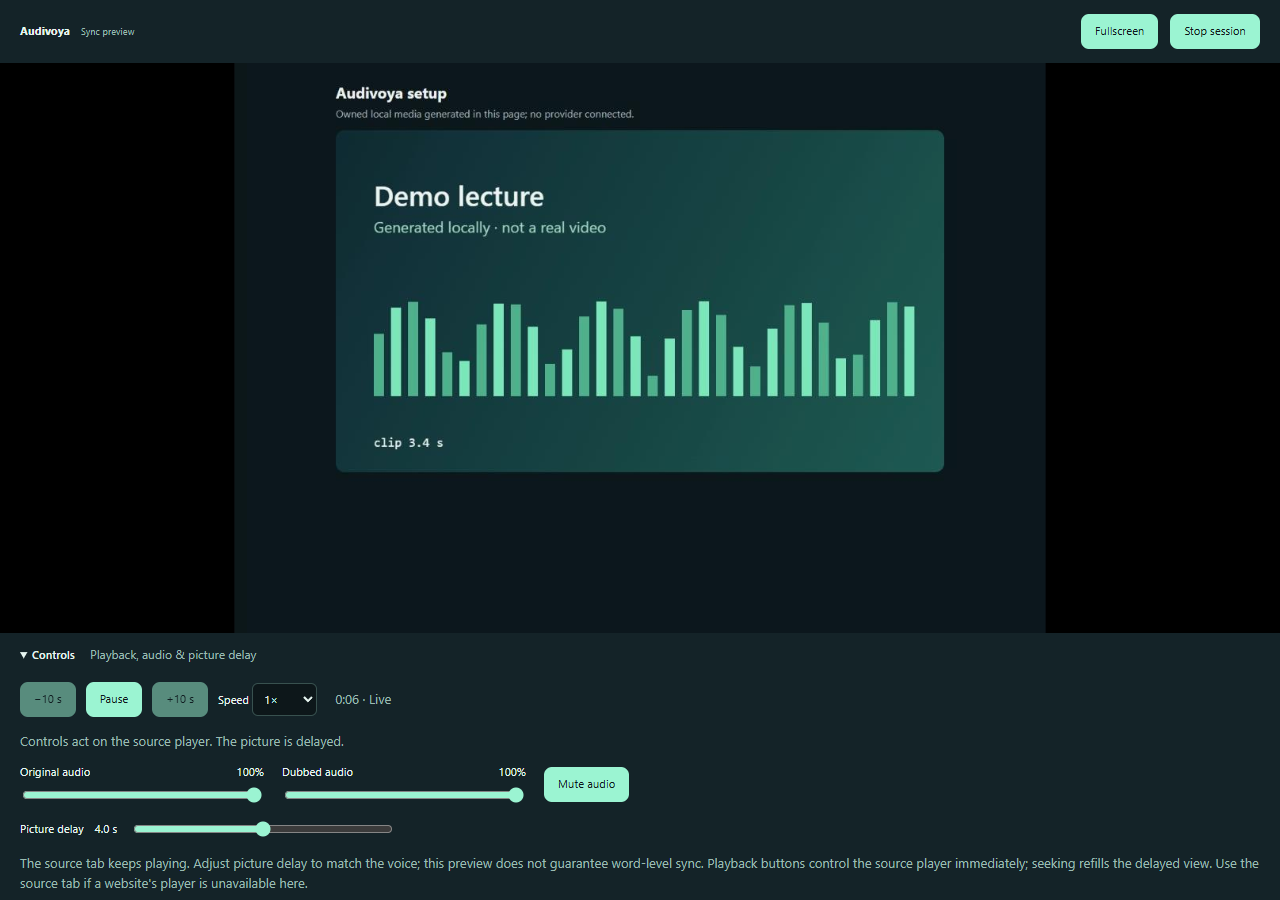The width and height of the screenshot is (1280, 900).
Task: Adjust the Picture delay slider
Action: coord(263,829)
